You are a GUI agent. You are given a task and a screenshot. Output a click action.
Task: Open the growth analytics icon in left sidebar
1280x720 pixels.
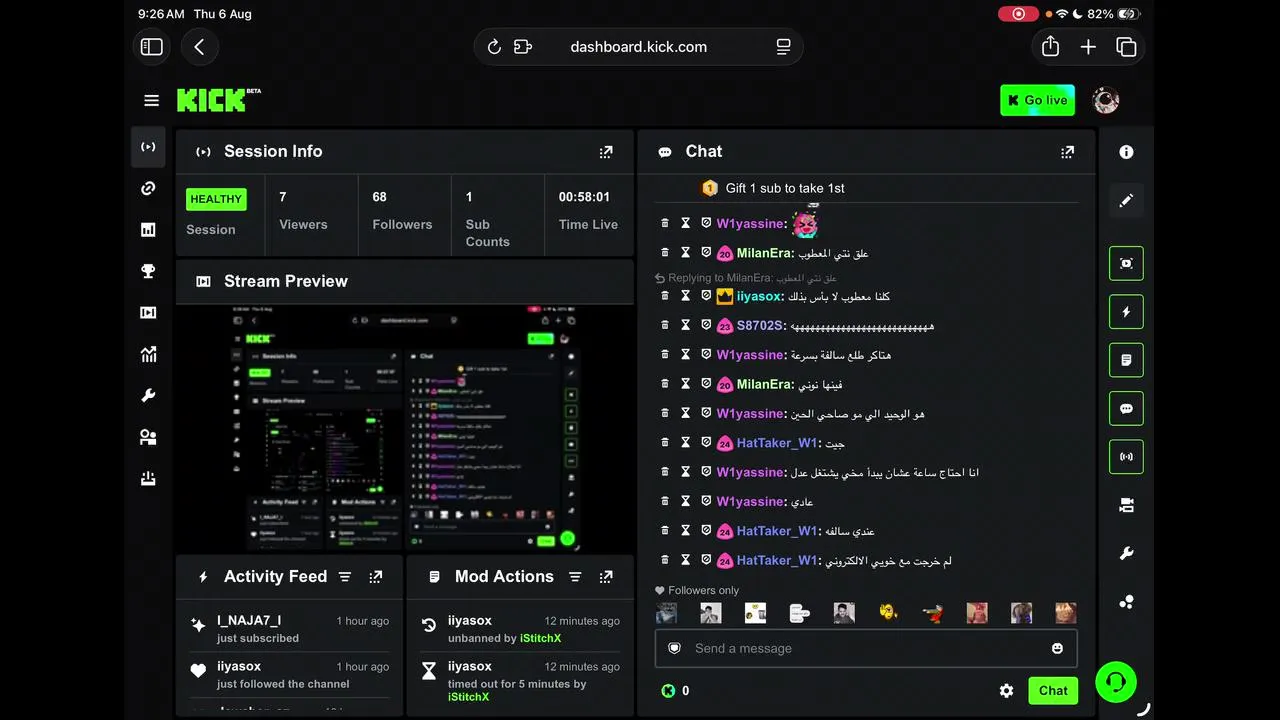point(148,354)
